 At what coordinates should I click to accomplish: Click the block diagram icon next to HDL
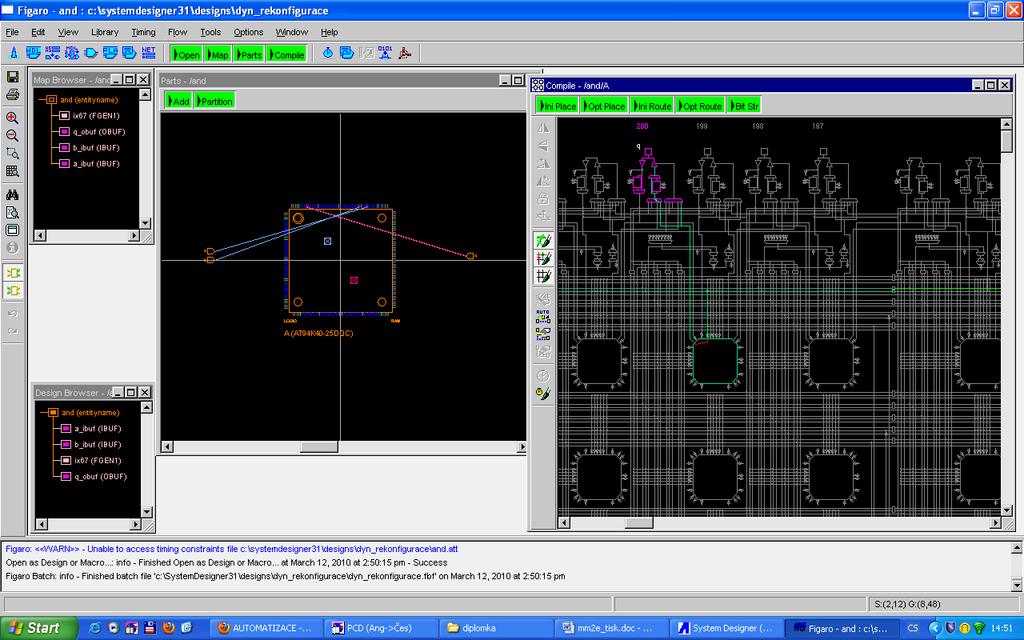52,53
